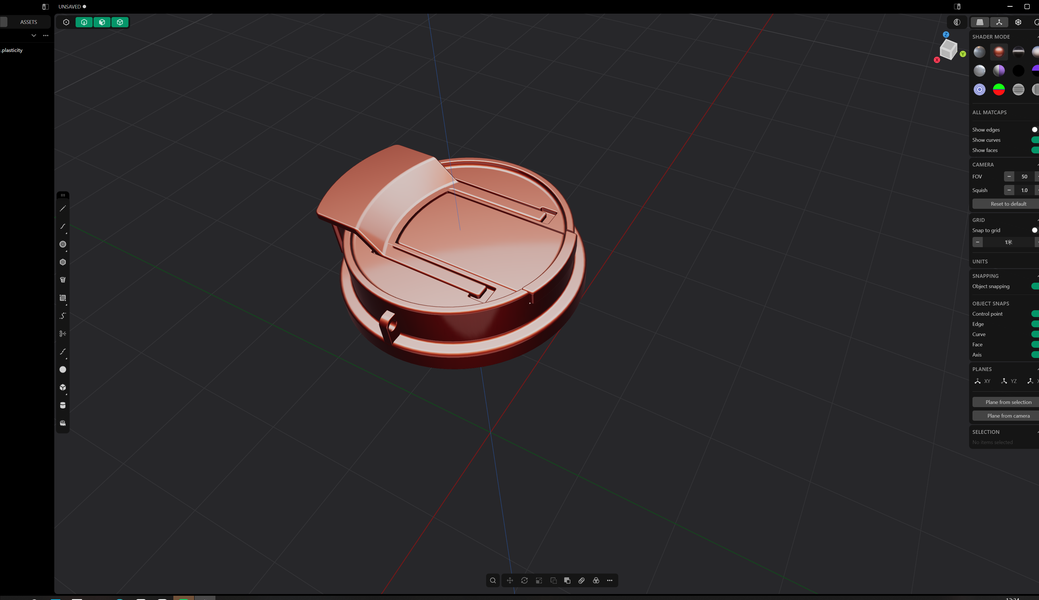Click the UNSAVED document title
This screenshot has height=600, width=1039.
[70, 7]
